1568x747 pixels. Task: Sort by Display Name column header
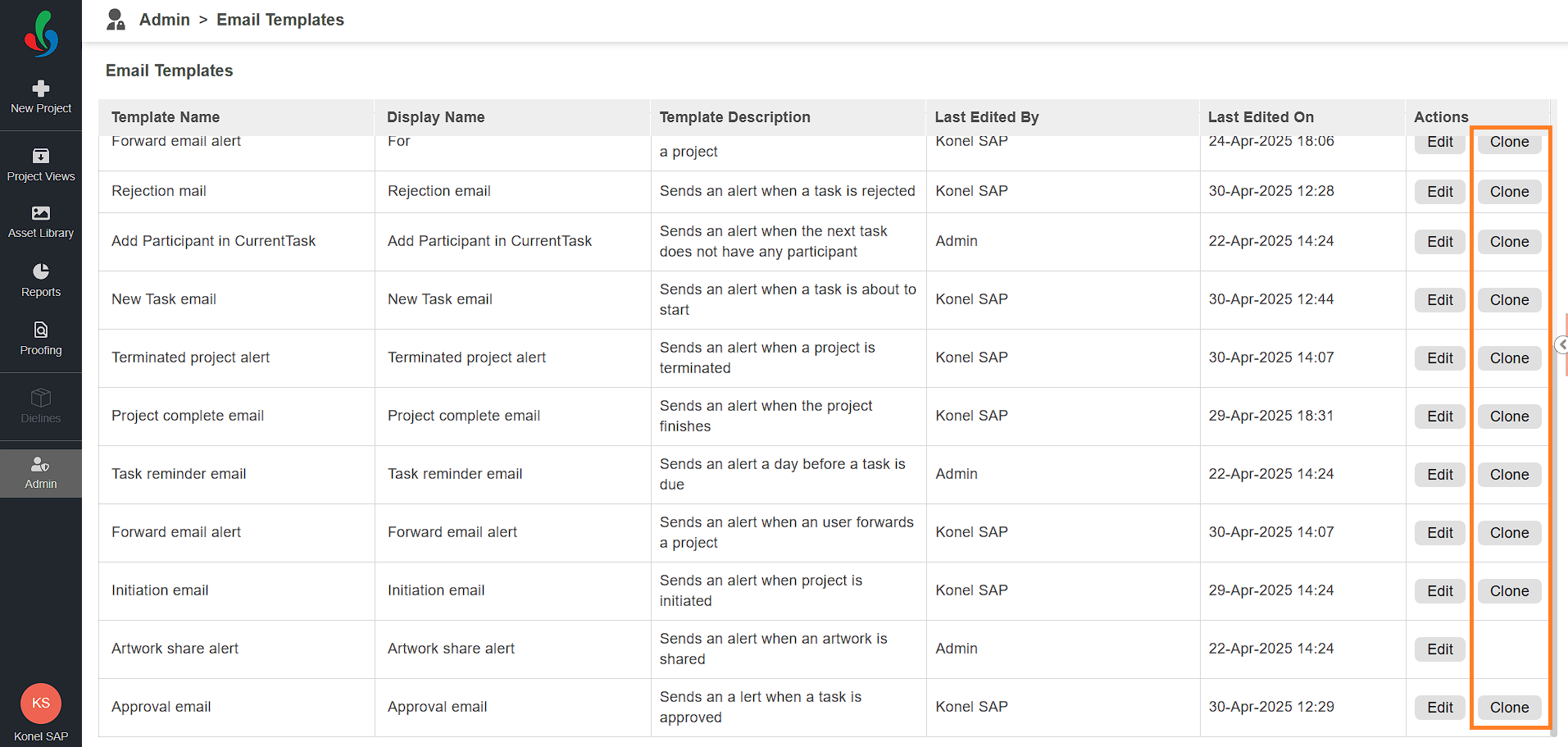pyautogui.click(x=436, y=117)
